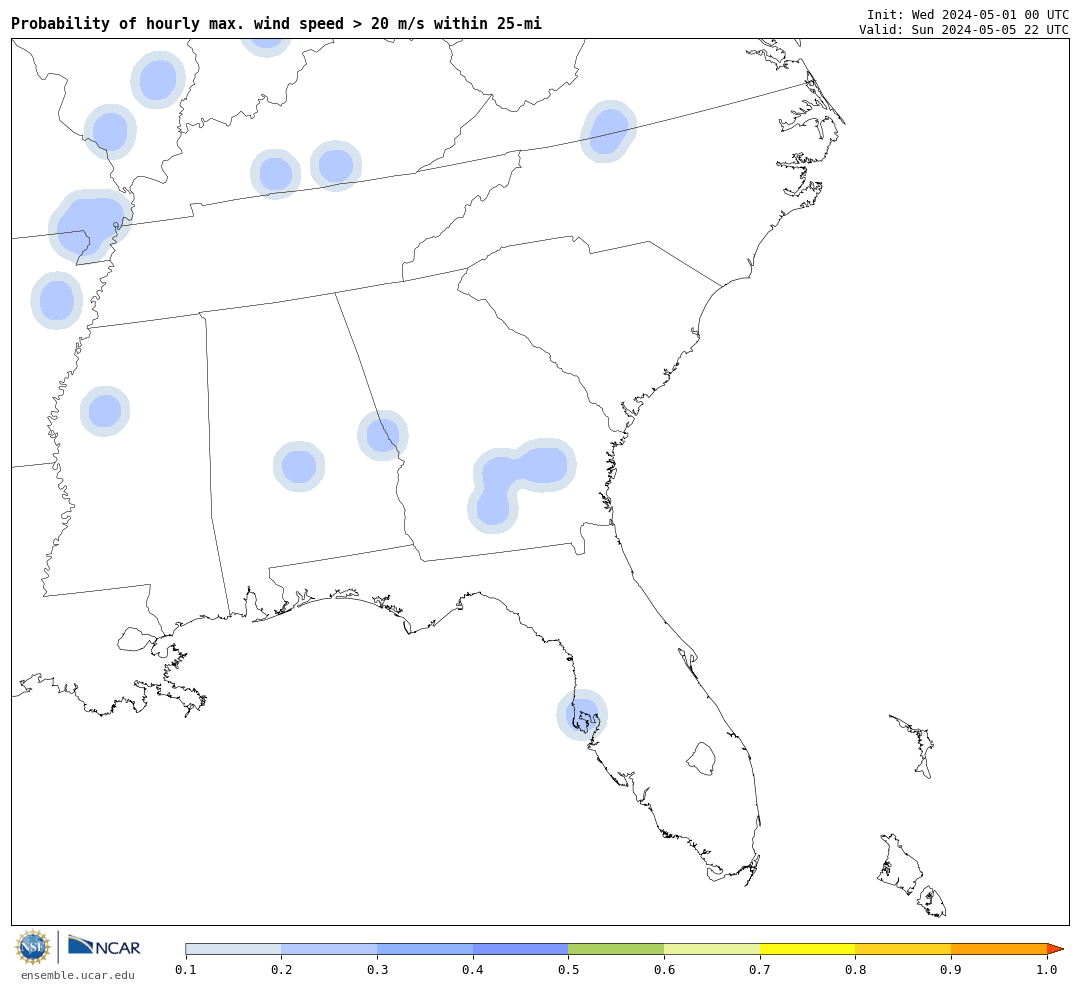Click the Valid: Sun 2024-05-05 22 UTC text
The width and height of the screenshot is (1080, 988).
click(964, 30)
